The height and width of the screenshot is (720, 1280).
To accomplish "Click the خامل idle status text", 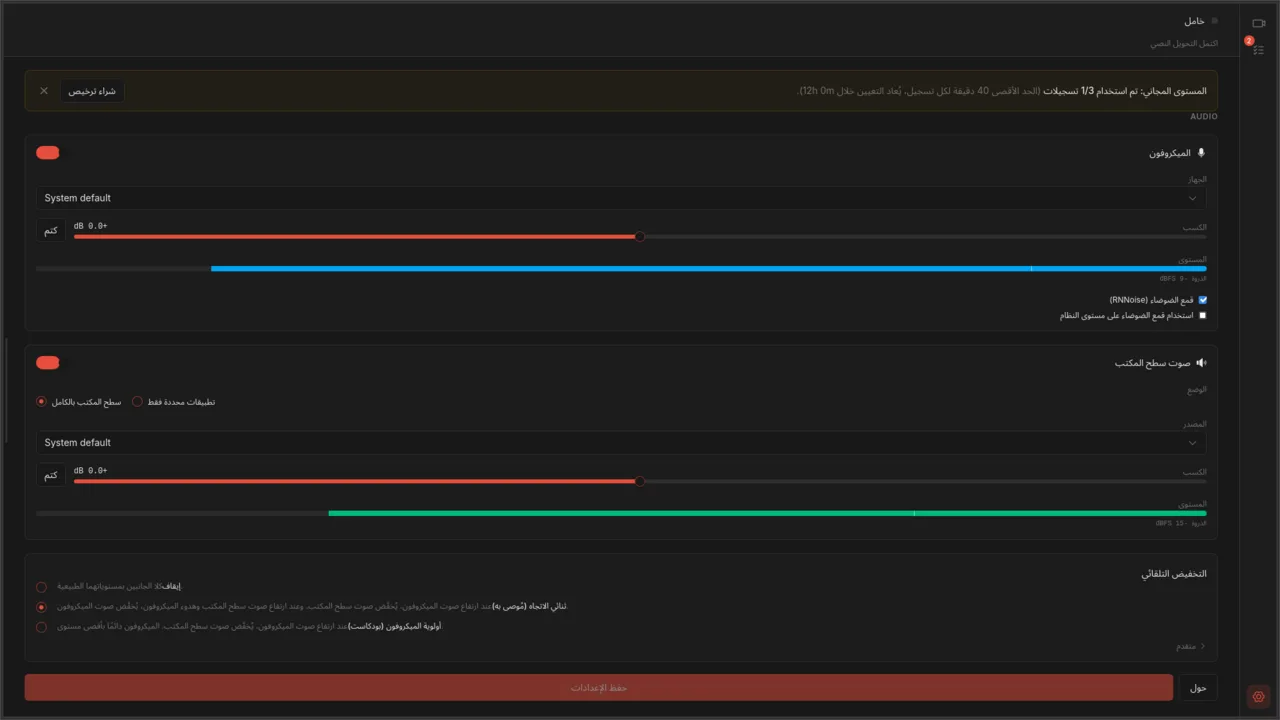I will click(x=1194, y=21).
